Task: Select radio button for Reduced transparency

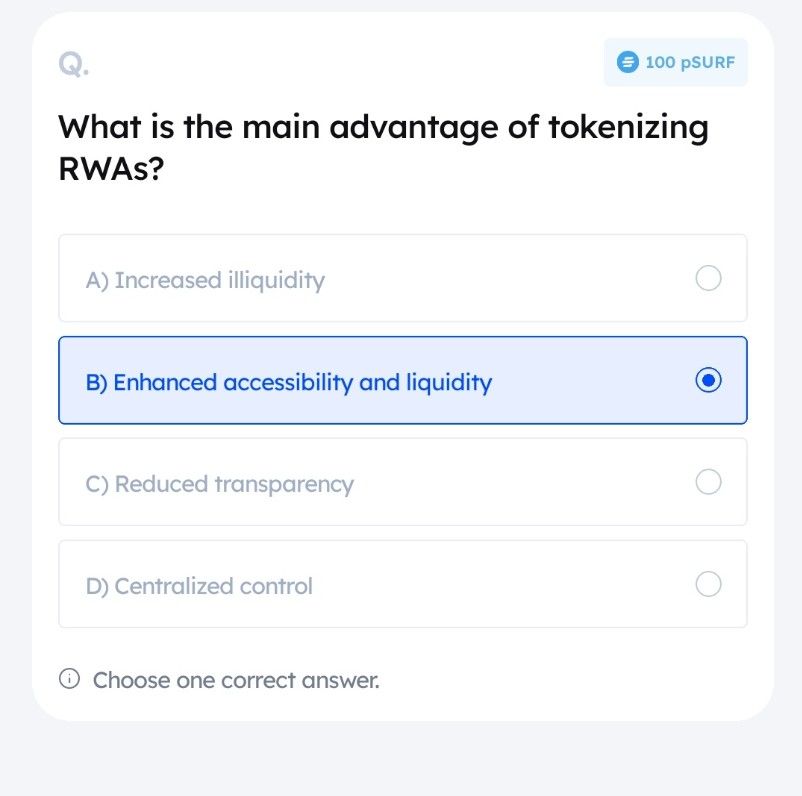Action: coord(709,481)
